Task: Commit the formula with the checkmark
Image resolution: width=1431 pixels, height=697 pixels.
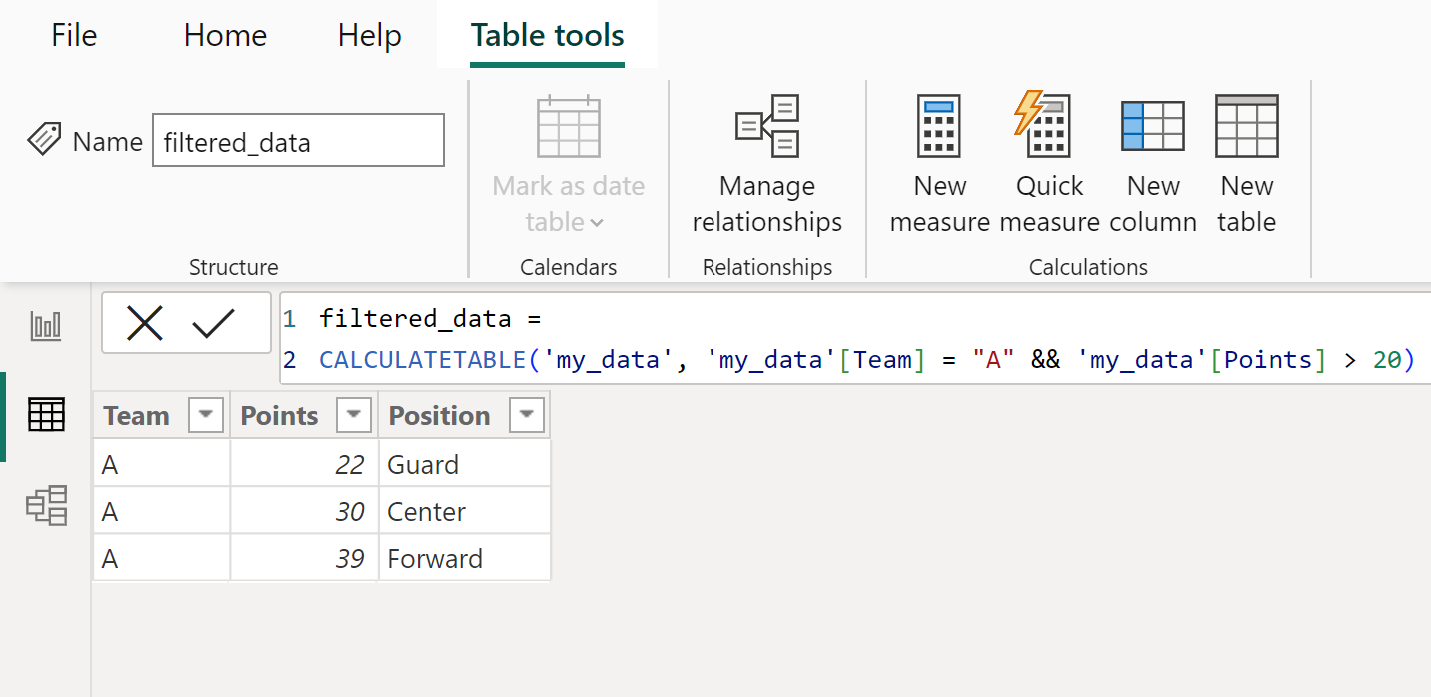Action: point(213,323)
